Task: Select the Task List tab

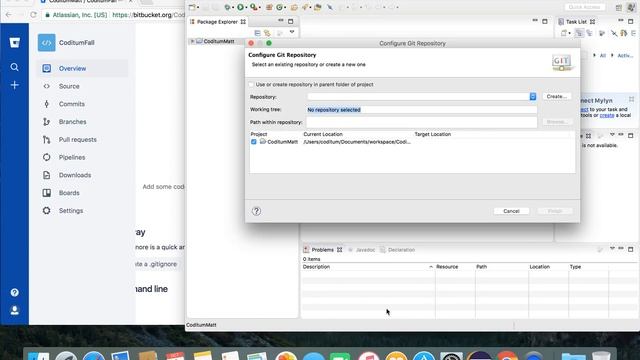Action: [576, 22]
